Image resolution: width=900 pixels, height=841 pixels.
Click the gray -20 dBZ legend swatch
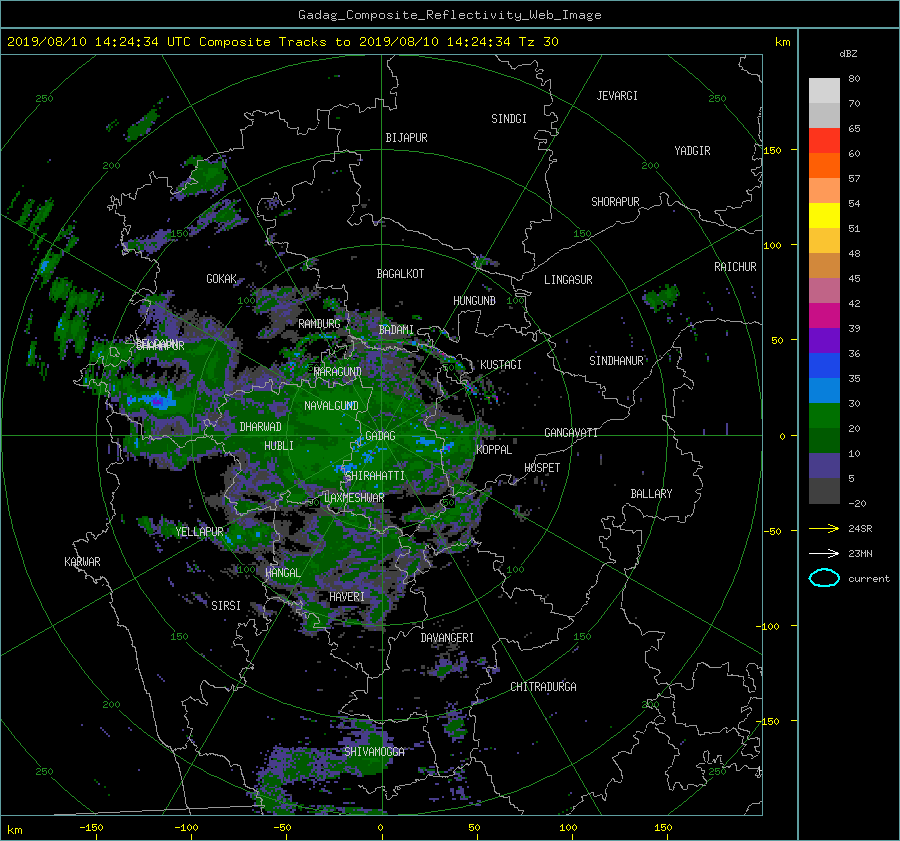(x=824, y=491)
